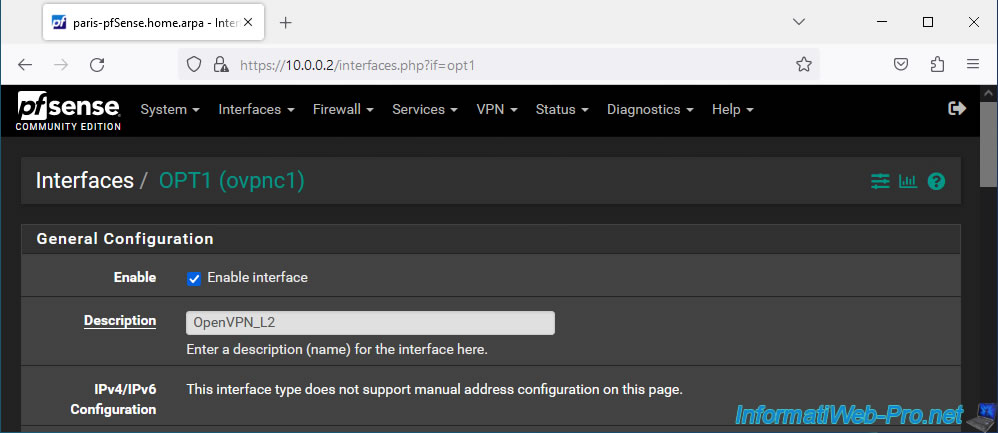
Task: Click the Description input OpenVPN_L2
Action: pyautogui.click(x=370, y=323)
